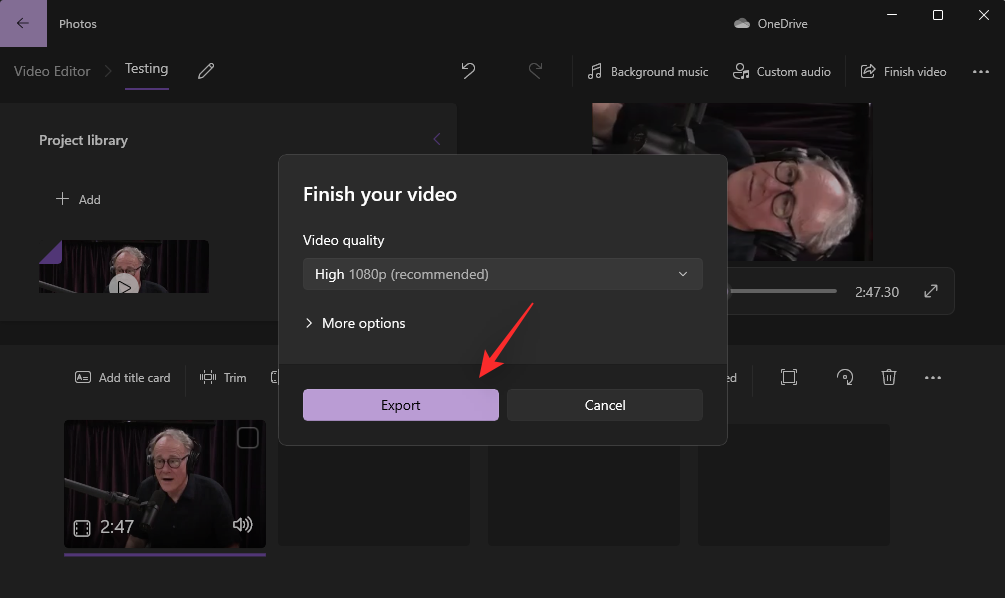Go to Video Editor breadcrumb
Screen dimensions: 1005x598
coord(52,71)
